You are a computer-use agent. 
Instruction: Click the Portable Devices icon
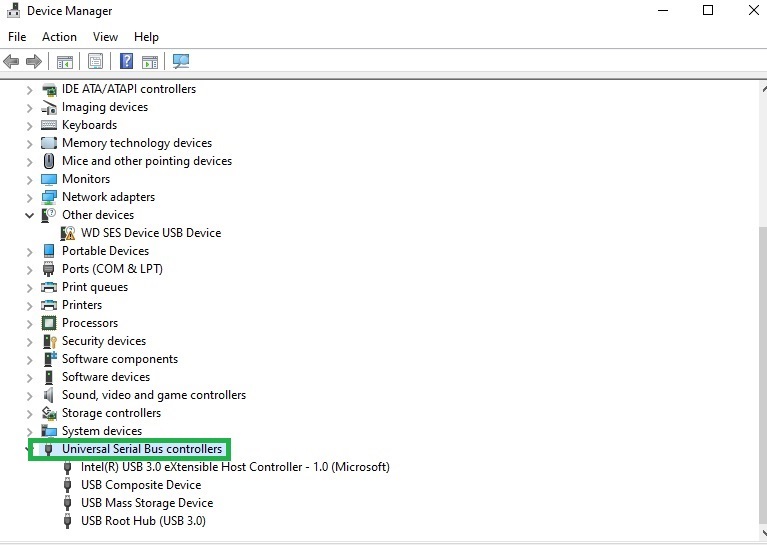pyautogui.click(x=49, y=251)
